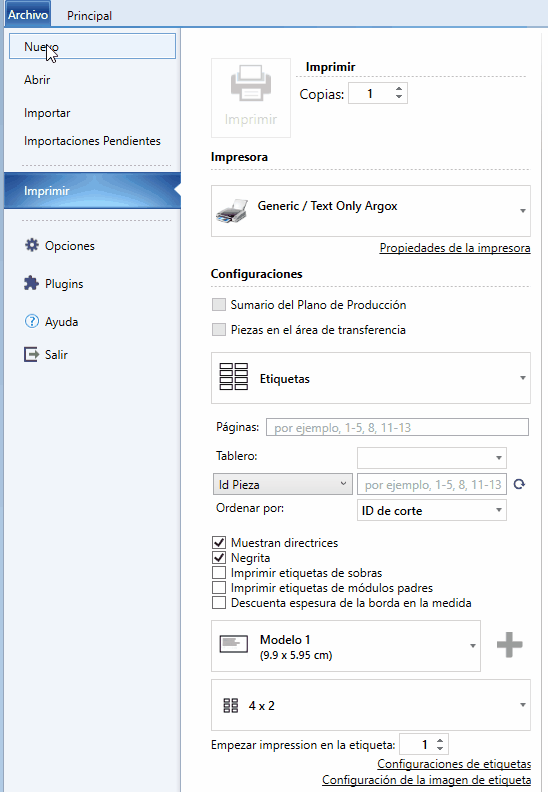
Task: Switch to the Principal tab
Action: pos(89,15)
